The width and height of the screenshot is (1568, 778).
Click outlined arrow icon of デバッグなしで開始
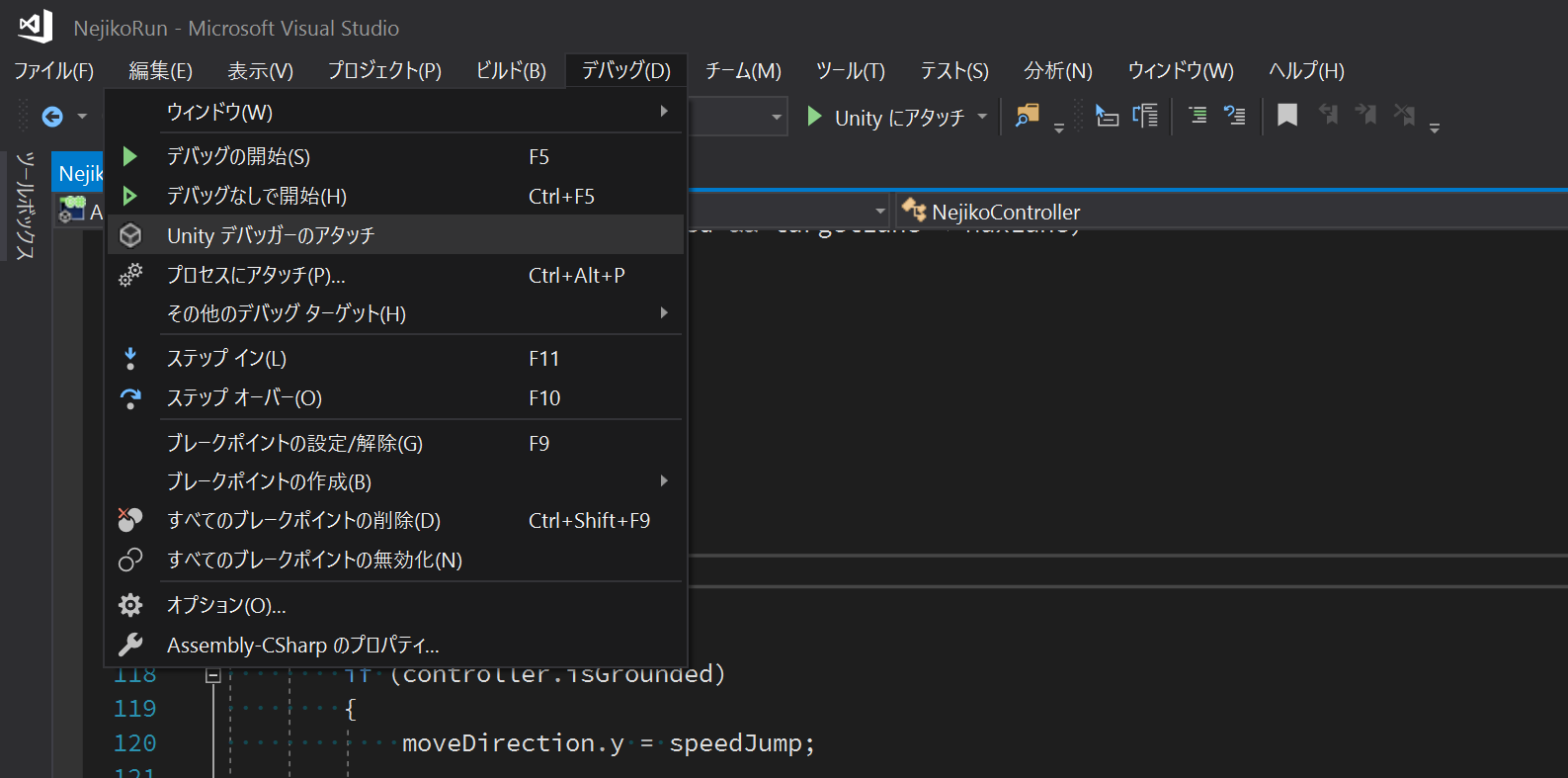[129, 196]
